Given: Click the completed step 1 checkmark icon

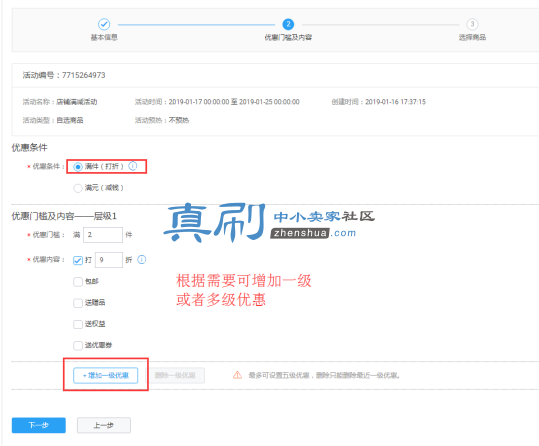Looking at the screenshot, I should click(104, 24).
